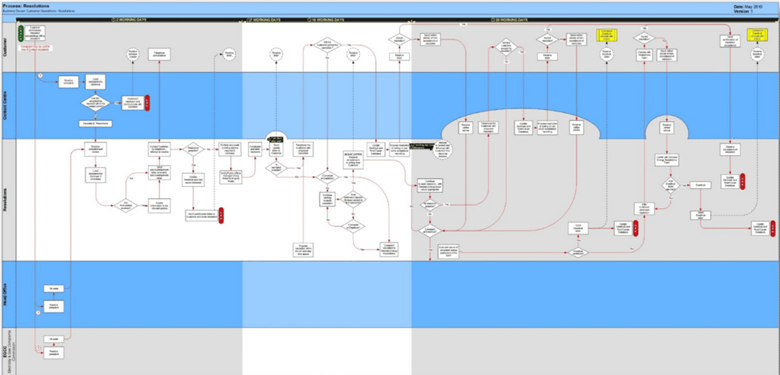The height and width of the screenshot is (375, 780).
Task: Select the decision diamond in Contact Centre lane
Action: pos(96,102)
